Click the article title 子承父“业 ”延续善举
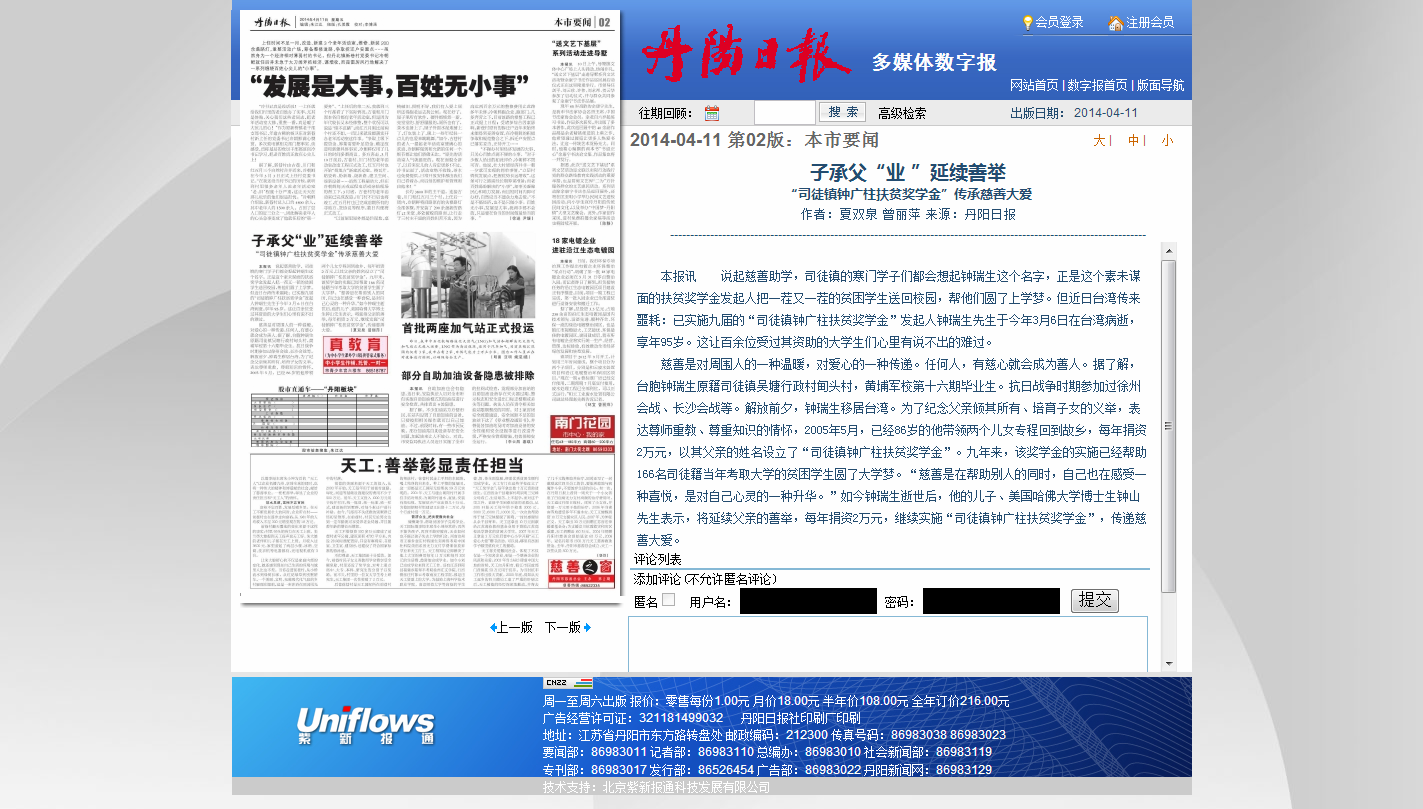Screen dimensions: 1423x809 coord(907,172)
